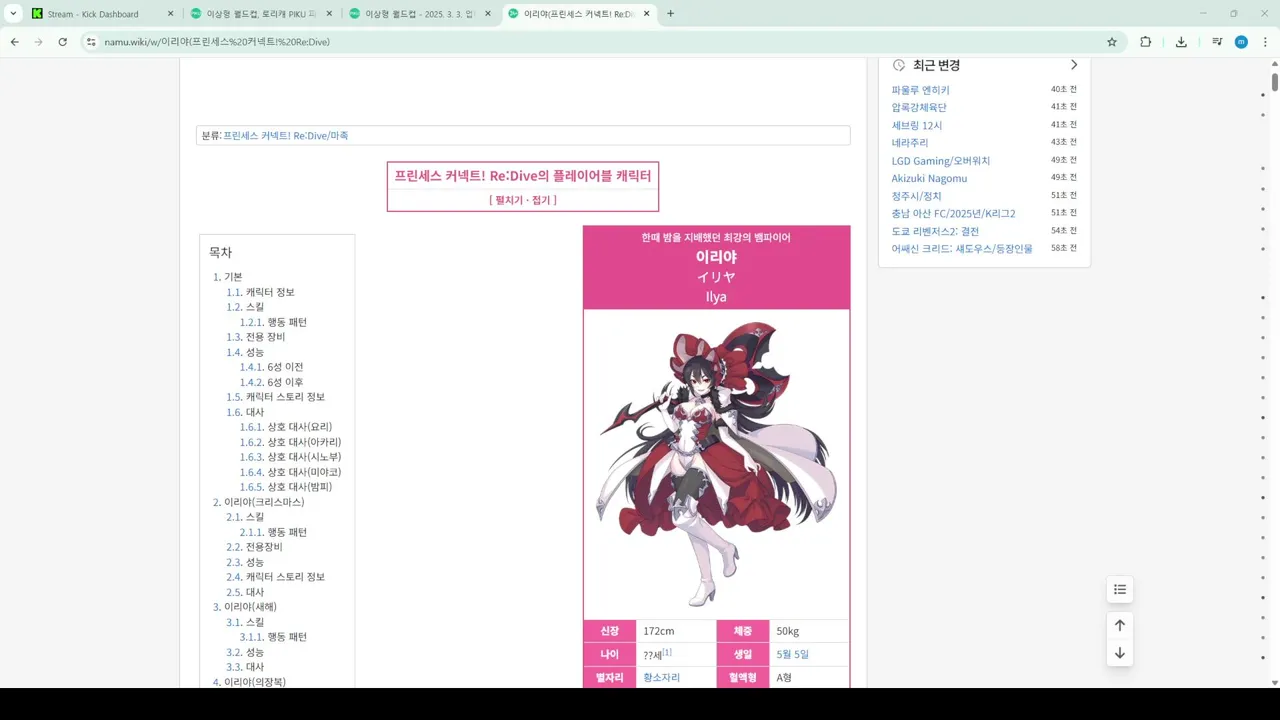Screen dimensions: 1280x720
Task: Open recent change Akizuki Nagomu
Action: click(x=929, y=178)
